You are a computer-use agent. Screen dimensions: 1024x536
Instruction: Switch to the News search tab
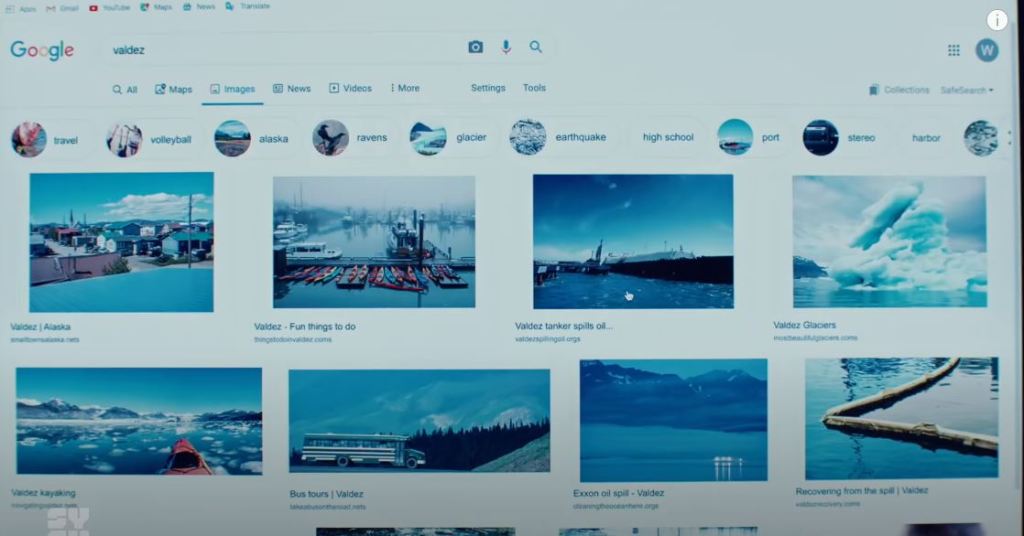coord(292,88)
